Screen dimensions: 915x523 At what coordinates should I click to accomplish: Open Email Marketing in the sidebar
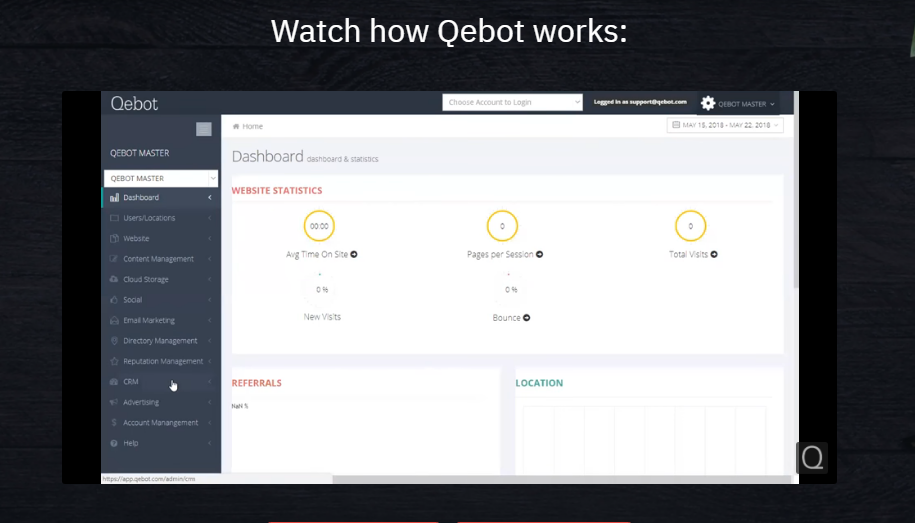(148, 321)
